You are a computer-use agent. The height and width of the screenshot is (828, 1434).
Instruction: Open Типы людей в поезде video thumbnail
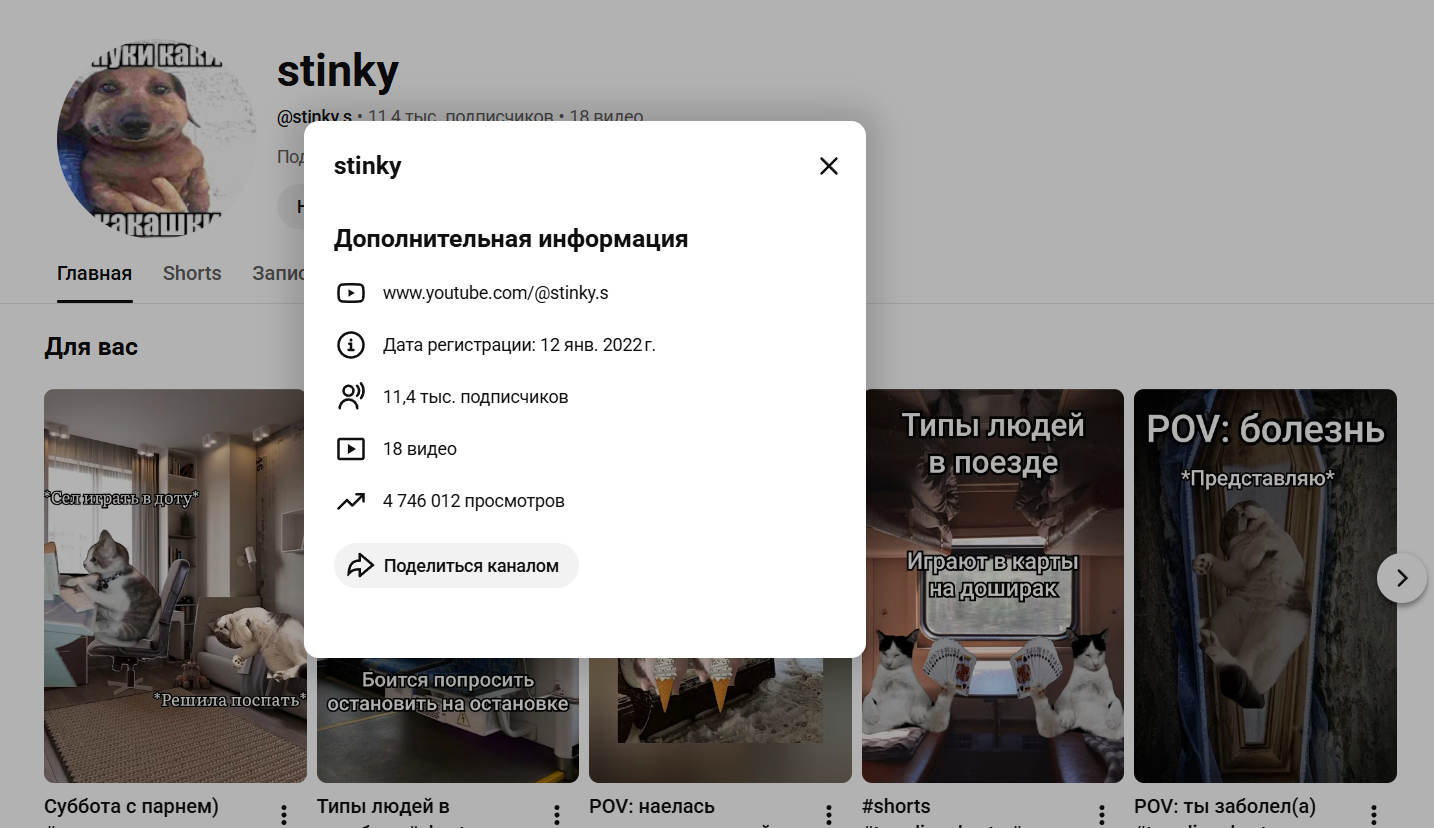tap(993, 586)
